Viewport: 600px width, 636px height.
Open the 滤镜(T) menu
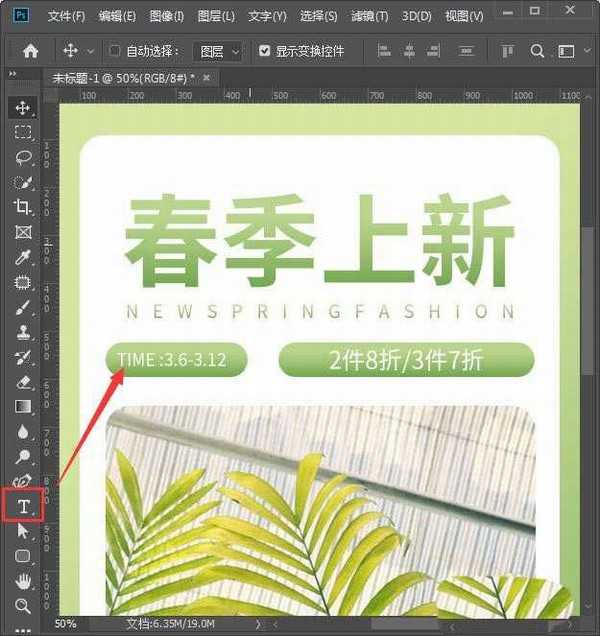(x=371, y=17)
